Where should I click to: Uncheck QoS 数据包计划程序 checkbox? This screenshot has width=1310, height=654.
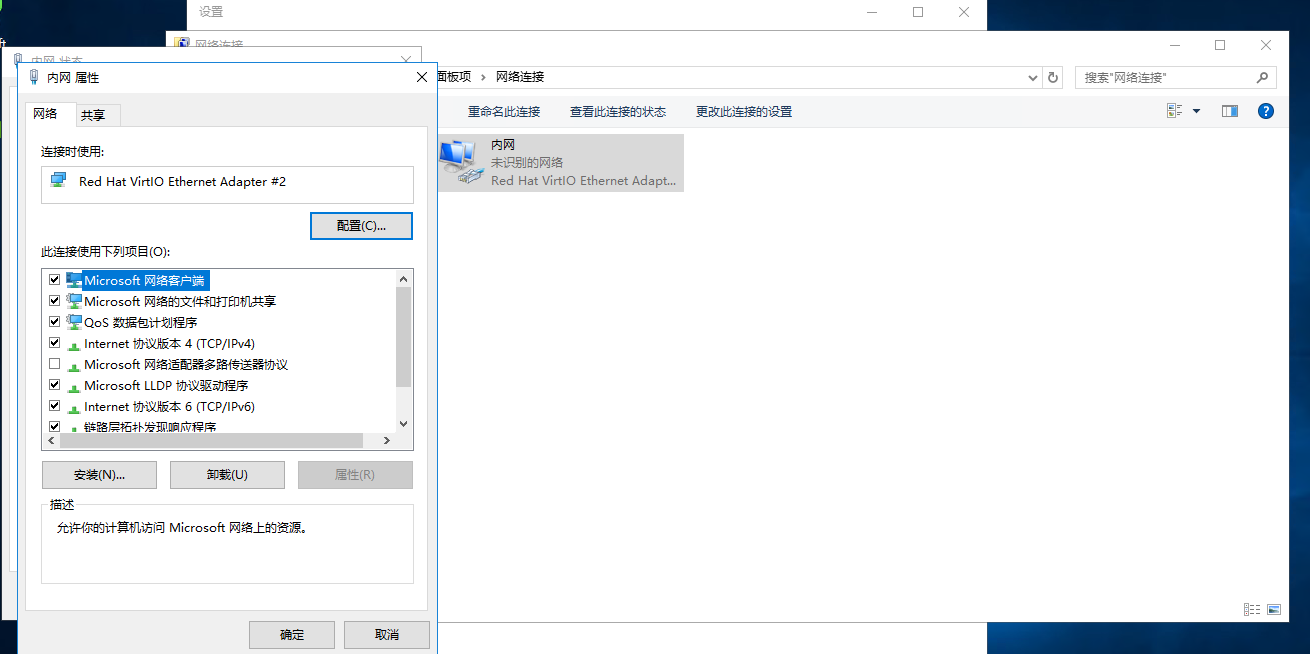[x=54, y=322]
